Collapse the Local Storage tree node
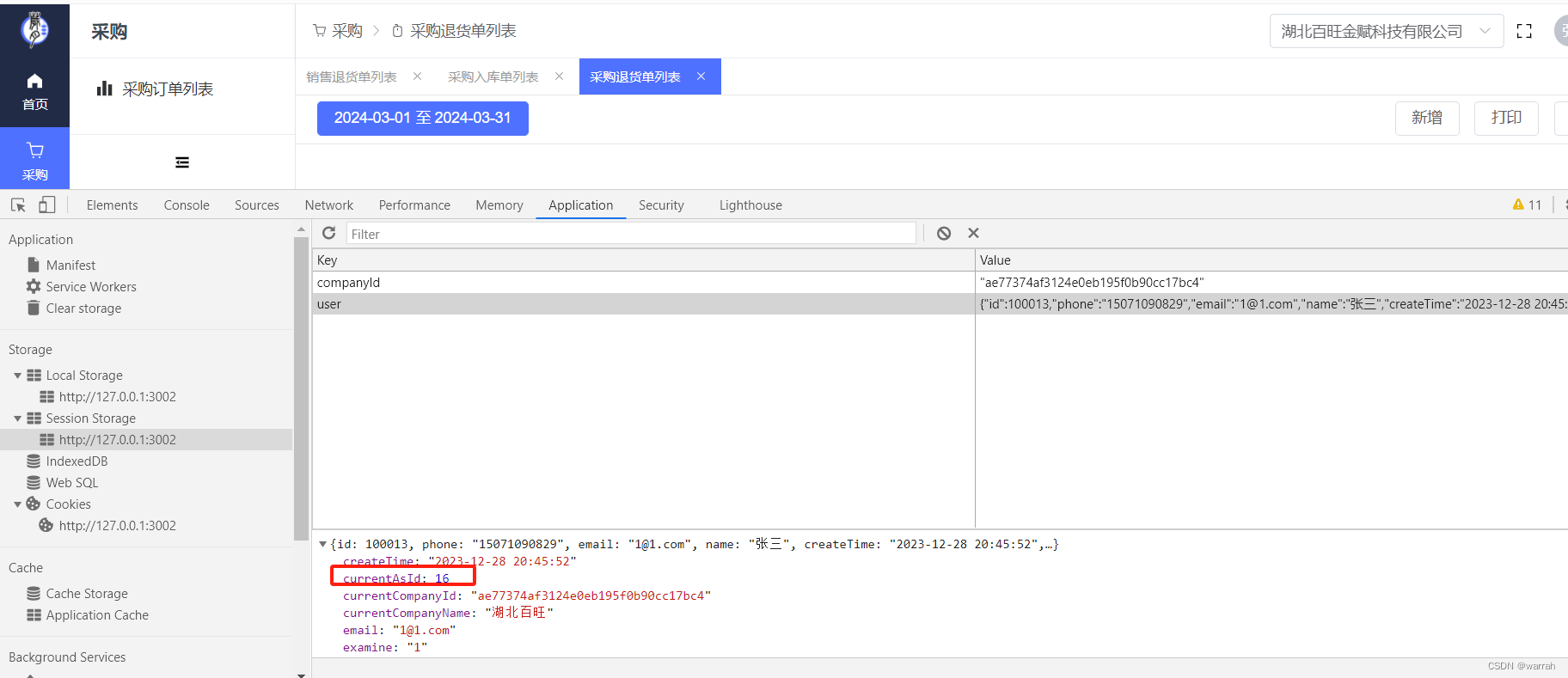The width and height of the screenshot is (1568, 678). coord(17,376)
